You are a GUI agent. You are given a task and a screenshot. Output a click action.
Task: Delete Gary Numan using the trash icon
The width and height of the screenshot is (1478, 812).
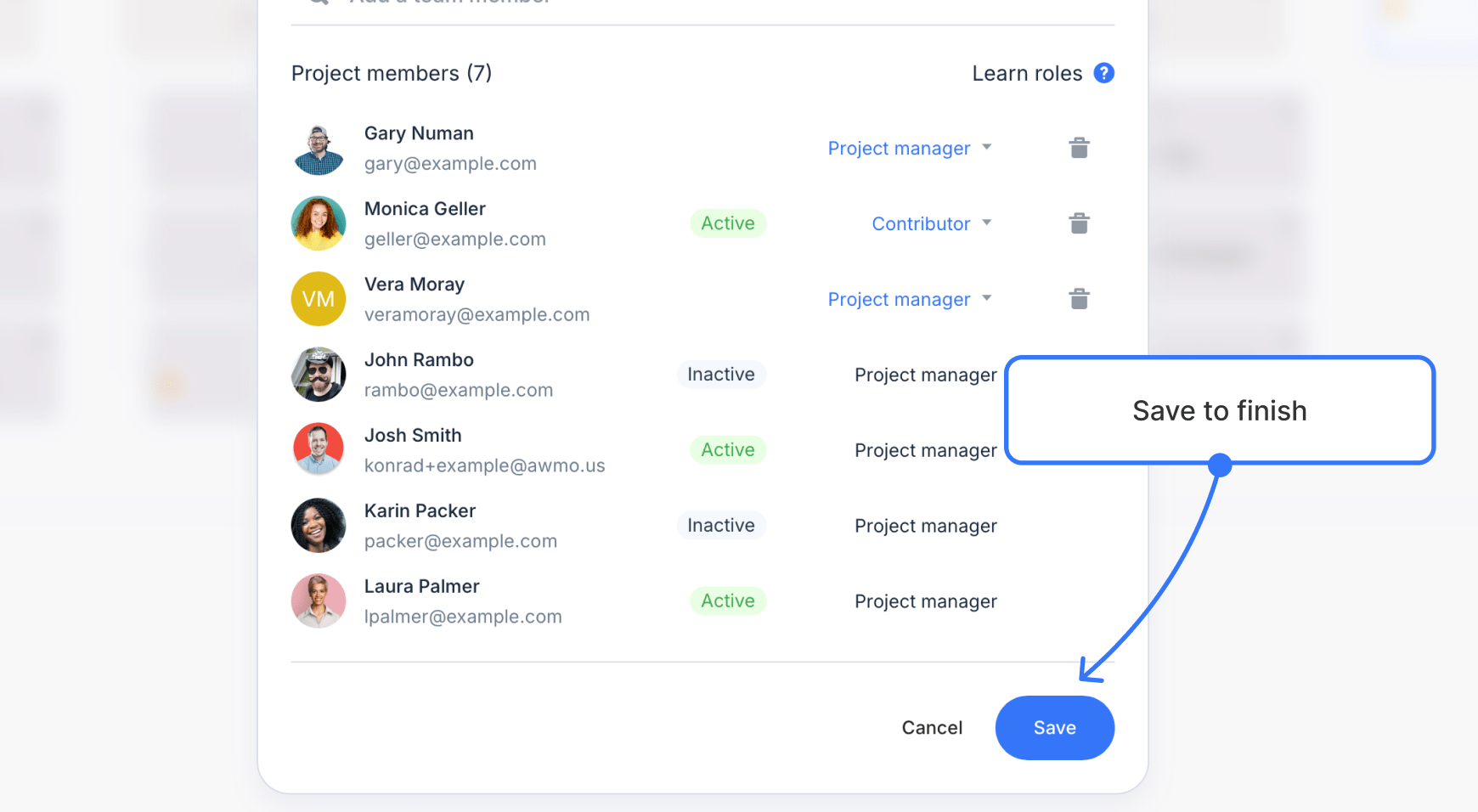pos(1079,147)
